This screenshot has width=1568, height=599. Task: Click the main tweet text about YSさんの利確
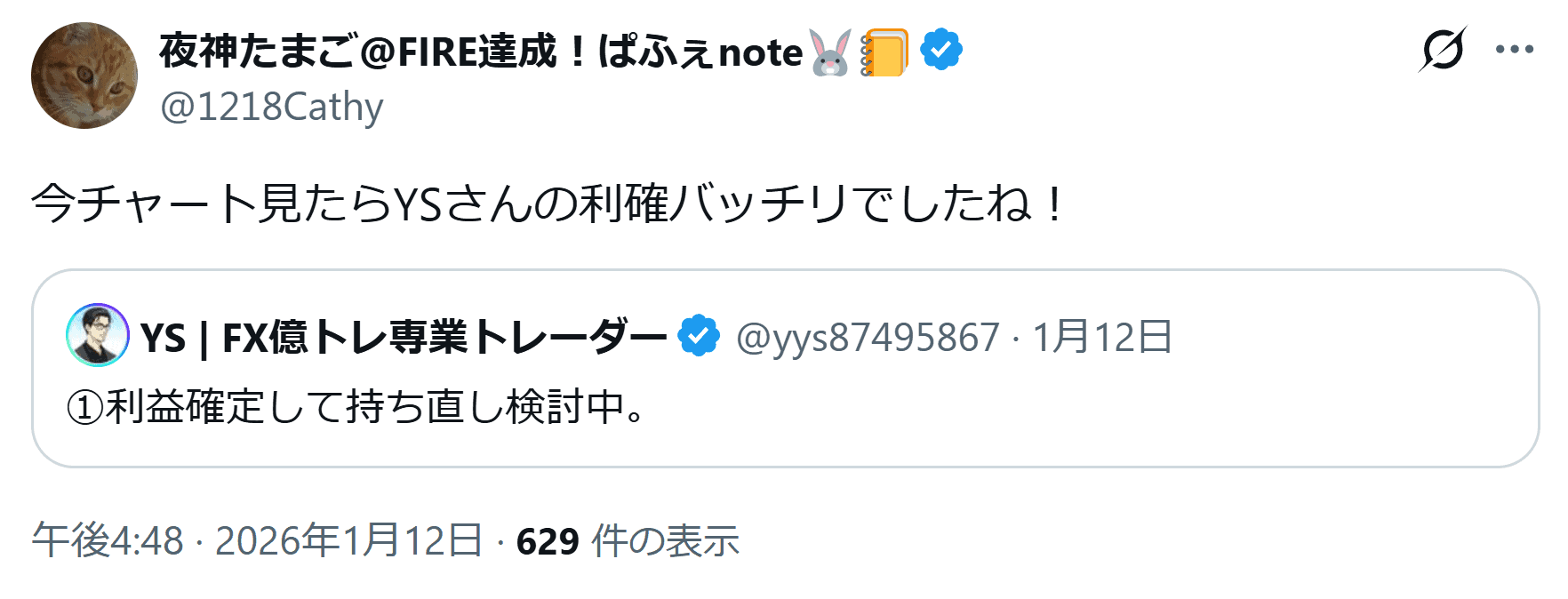[x=546, y=204]
